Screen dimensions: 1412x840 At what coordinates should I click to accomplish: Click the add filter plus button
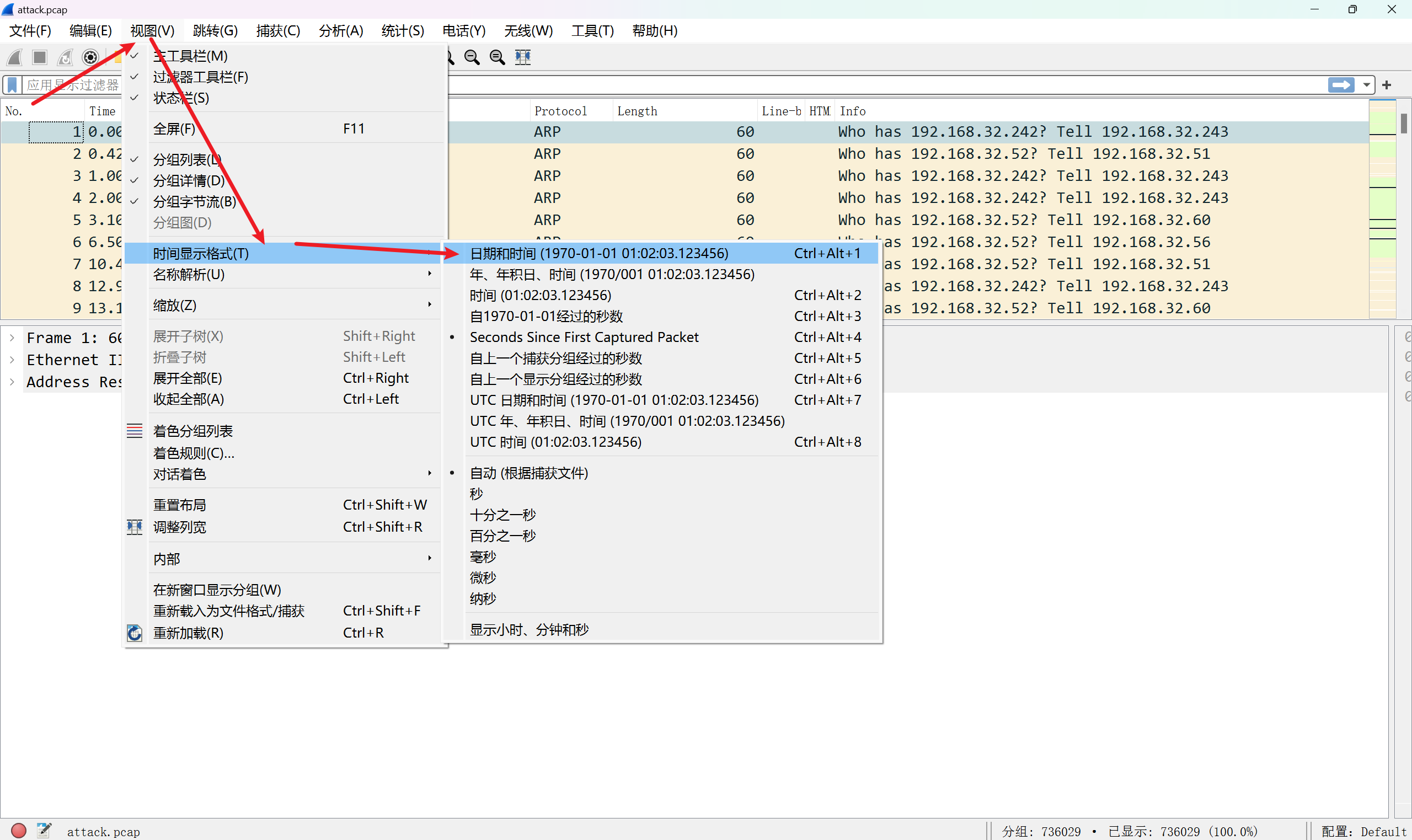click(1387, 85)
